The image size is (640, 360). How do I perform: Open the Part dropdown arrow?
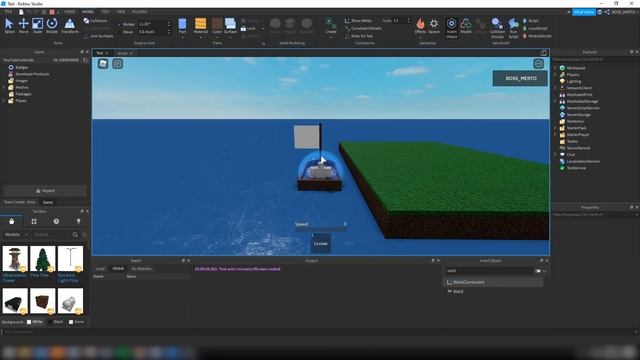pyautogui.click(x=182, y=37)
